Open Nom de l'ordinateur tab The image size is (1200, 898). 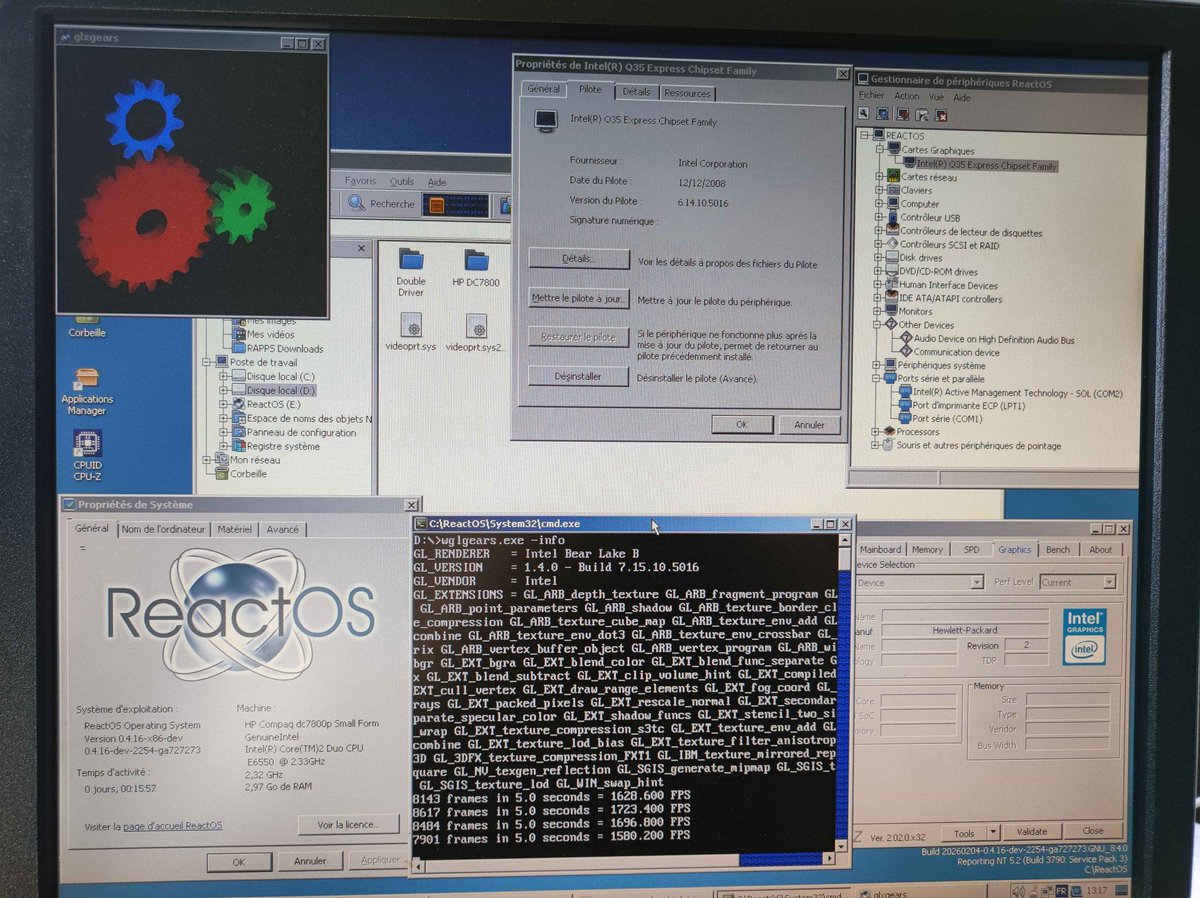point(163,530)
